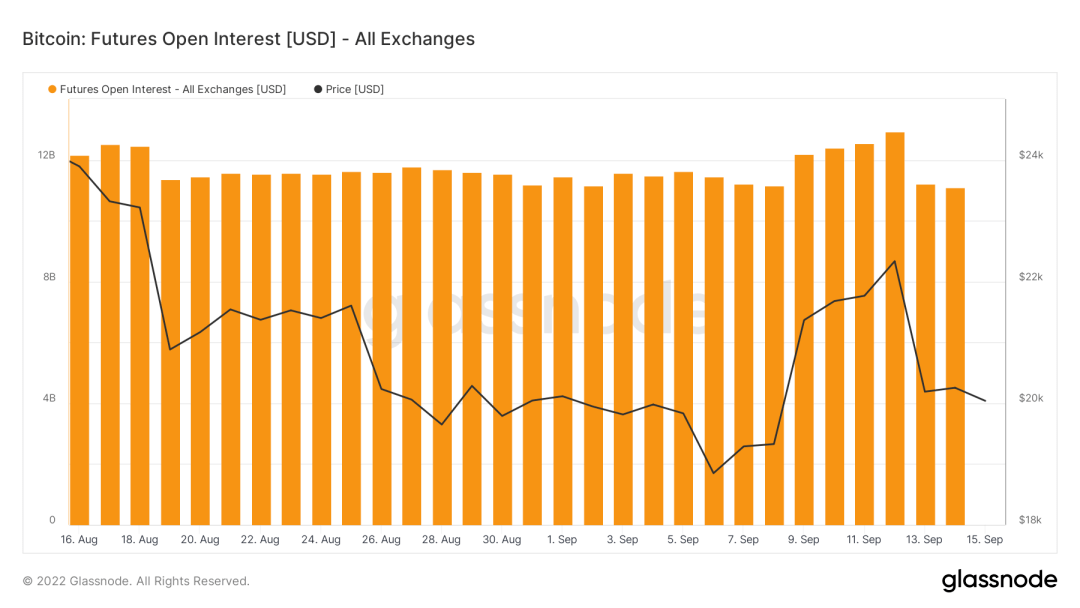Click the price line low point near 6 Sep
This screenshot has width=1080, height=608.
tap(713, 473)
